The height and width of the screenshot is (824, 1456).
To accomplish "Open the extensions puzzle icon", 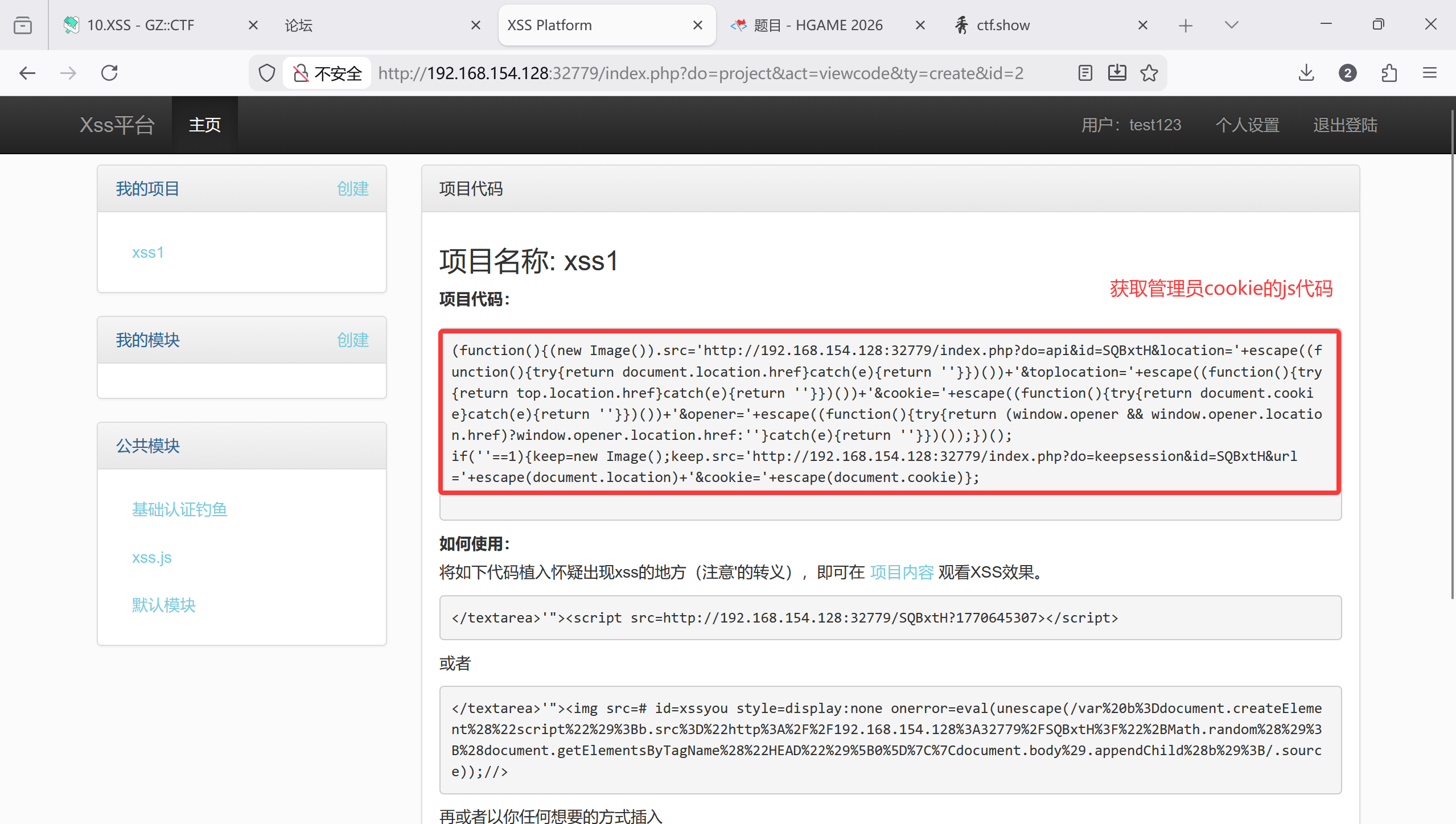I will click(x=1389, y=73).
